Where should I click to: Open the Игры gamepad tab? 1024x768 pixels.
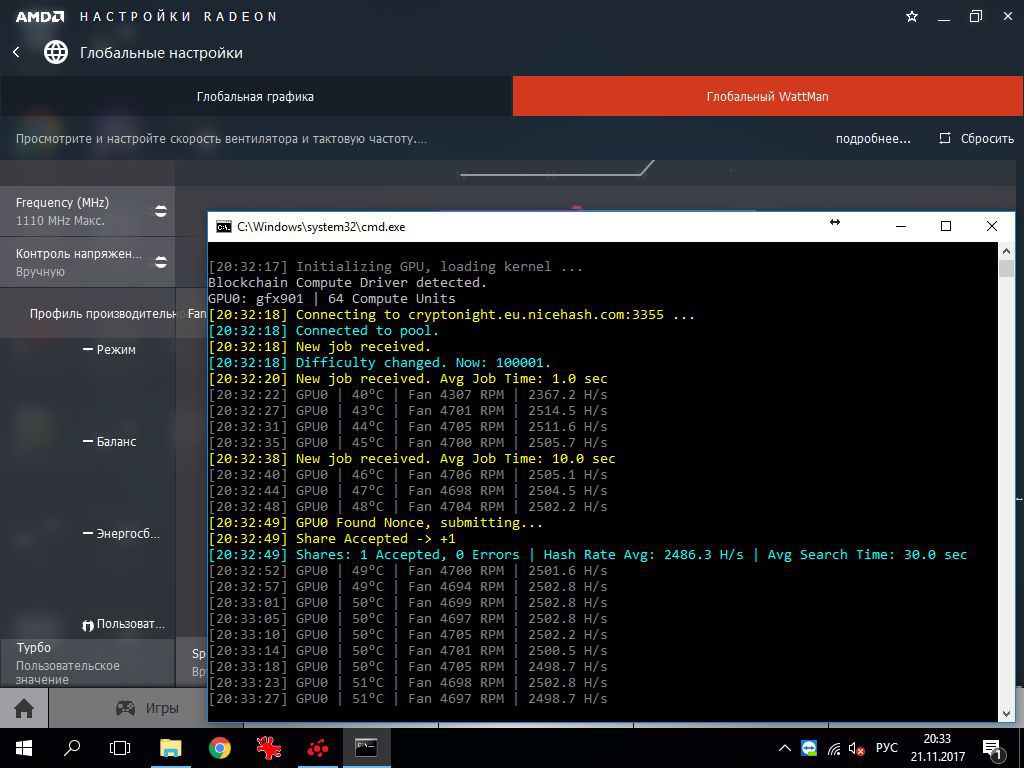click(x=147, y=708)
